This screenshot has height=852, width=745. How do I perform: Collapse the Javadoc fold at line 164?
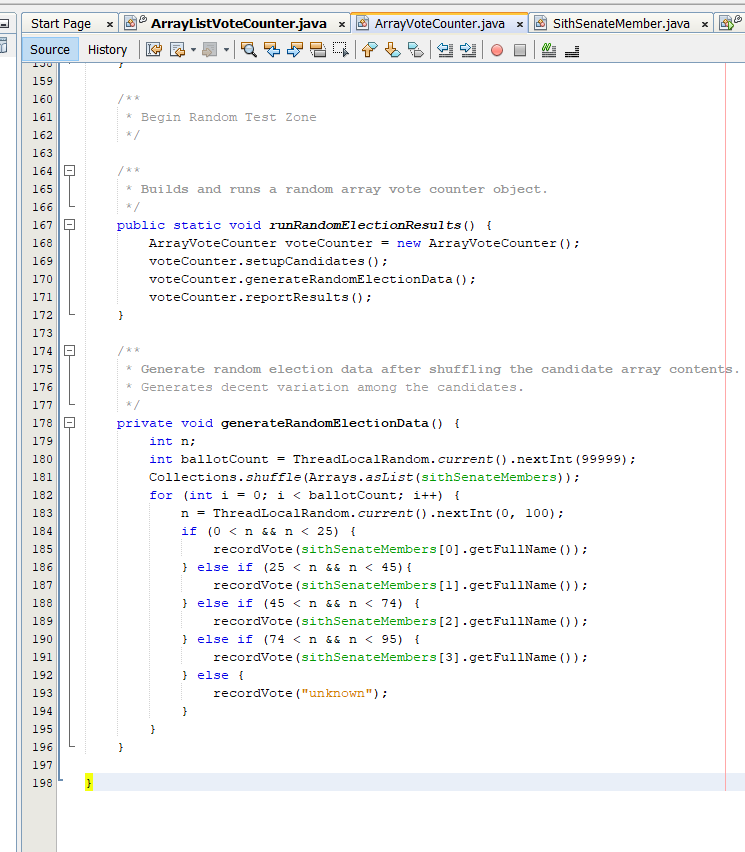[x=70, y=171]
